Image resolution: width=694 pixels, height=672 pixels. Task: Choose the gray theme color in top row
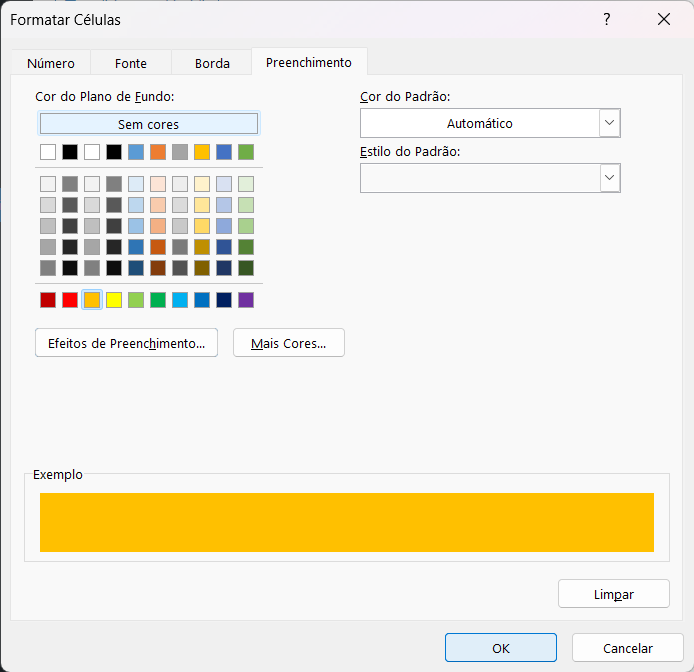[x=180, y=152]
